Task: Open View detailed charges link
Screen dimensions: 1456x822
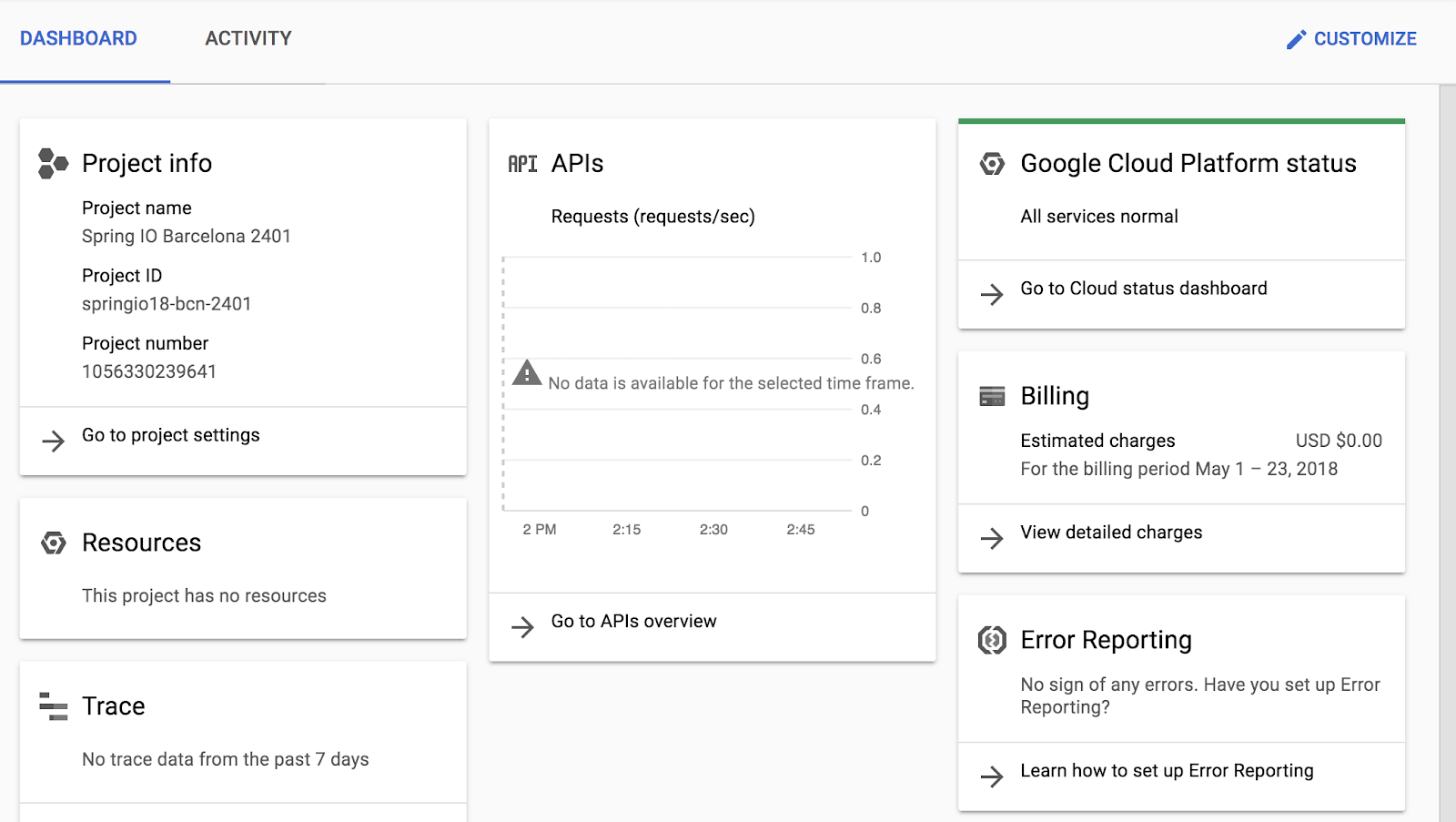Action: pyautogui.click(x=1111, y=533)
